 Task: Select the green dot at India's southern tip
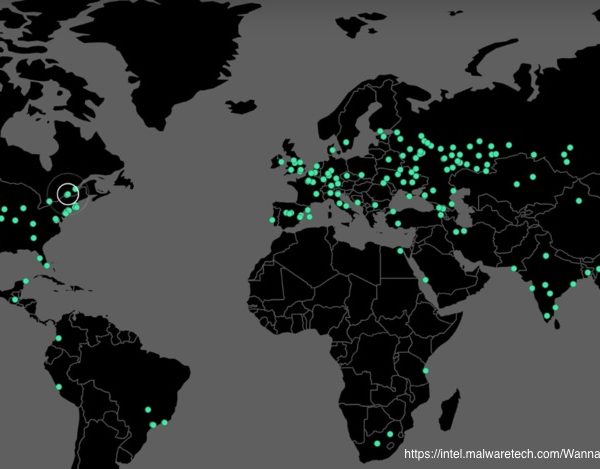547,317
